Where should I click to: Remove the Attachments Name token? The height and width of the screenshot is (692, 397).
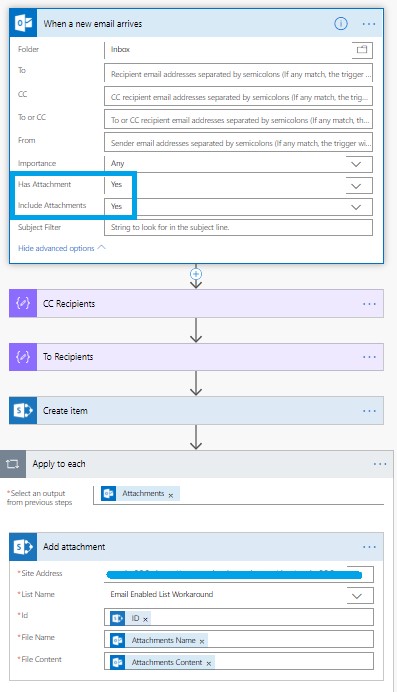202,641
